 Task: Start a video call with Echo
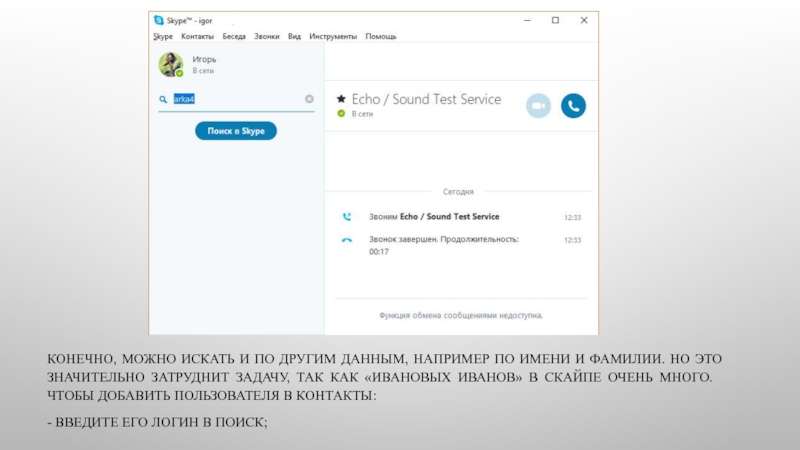point(538,105)
